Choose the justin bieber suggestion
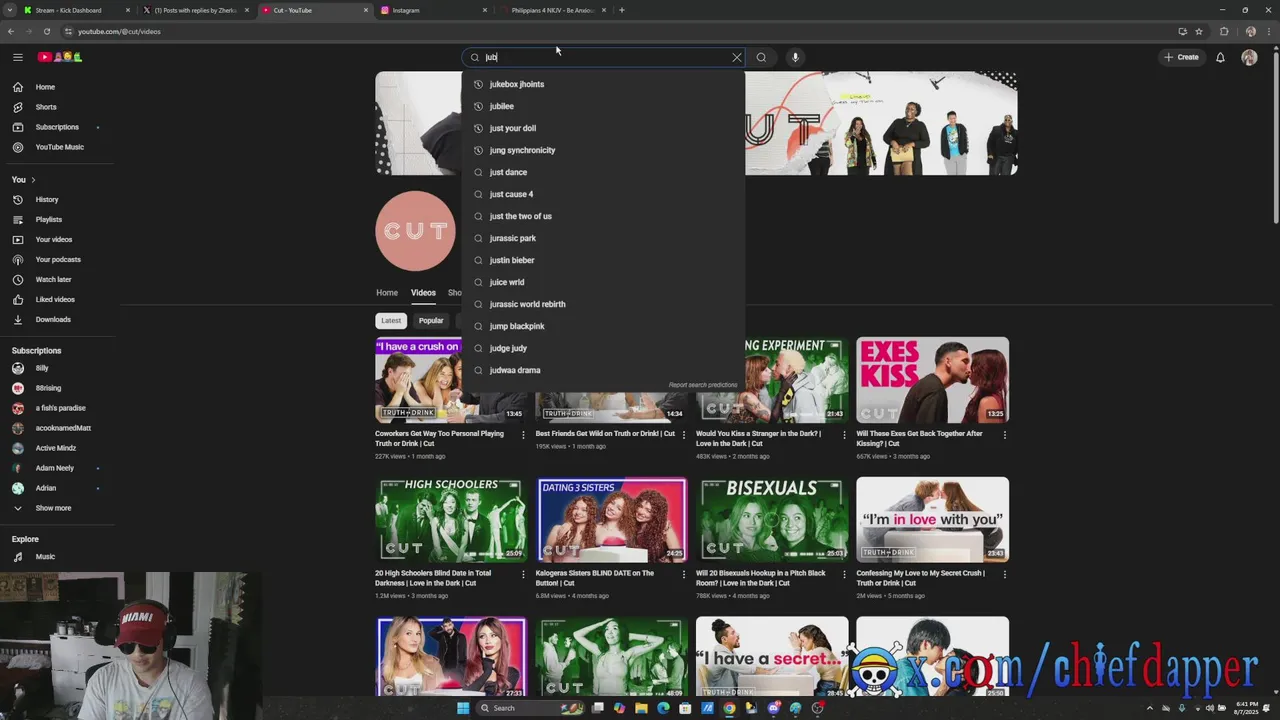1280x720 pixels. coord(603,260)
